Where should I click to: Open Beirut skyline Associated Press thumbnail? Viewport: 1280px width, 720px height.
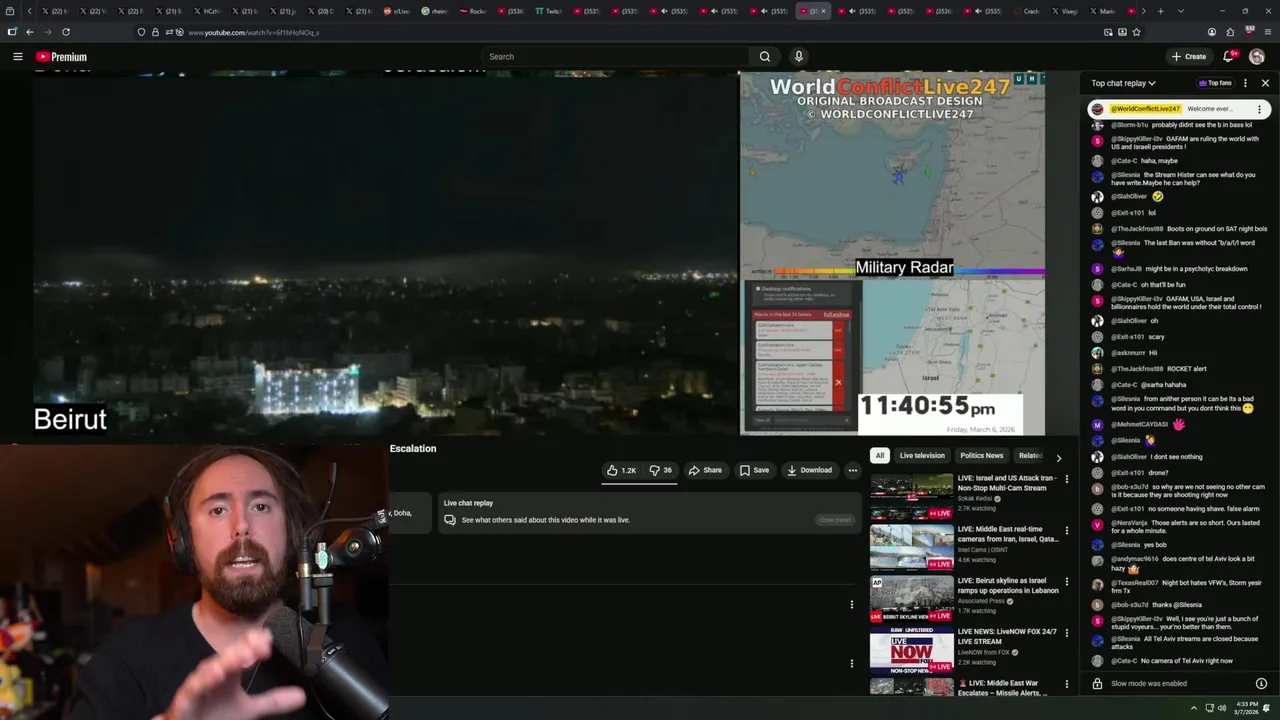[x=911, y=598]
